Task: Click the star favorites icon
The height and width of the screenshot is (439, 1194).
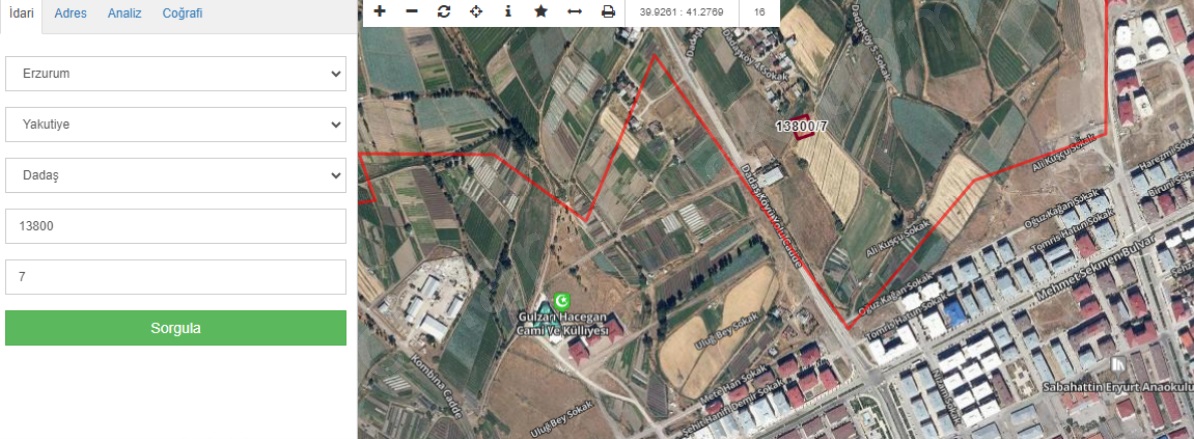Action: click(x=541, y=11)
